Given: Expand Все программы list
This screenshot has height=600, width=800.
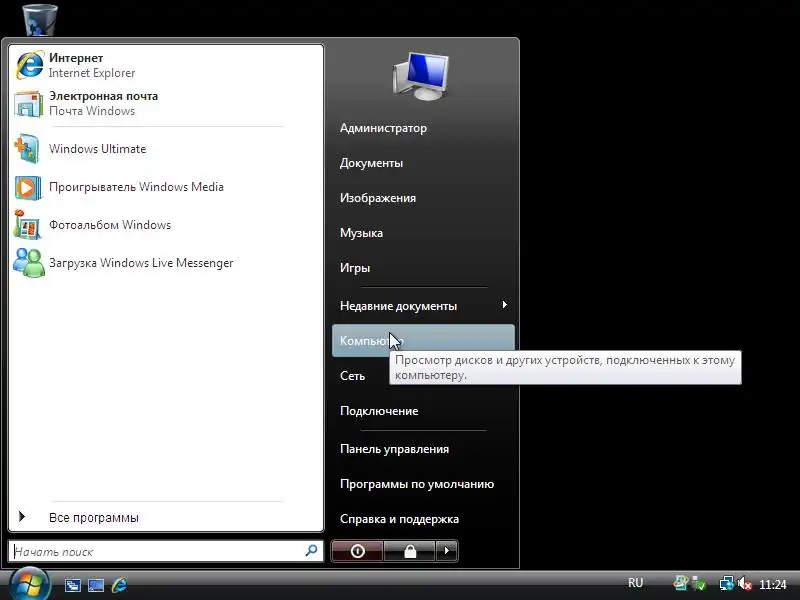Looking at the screenshot, I should [166, 517].
